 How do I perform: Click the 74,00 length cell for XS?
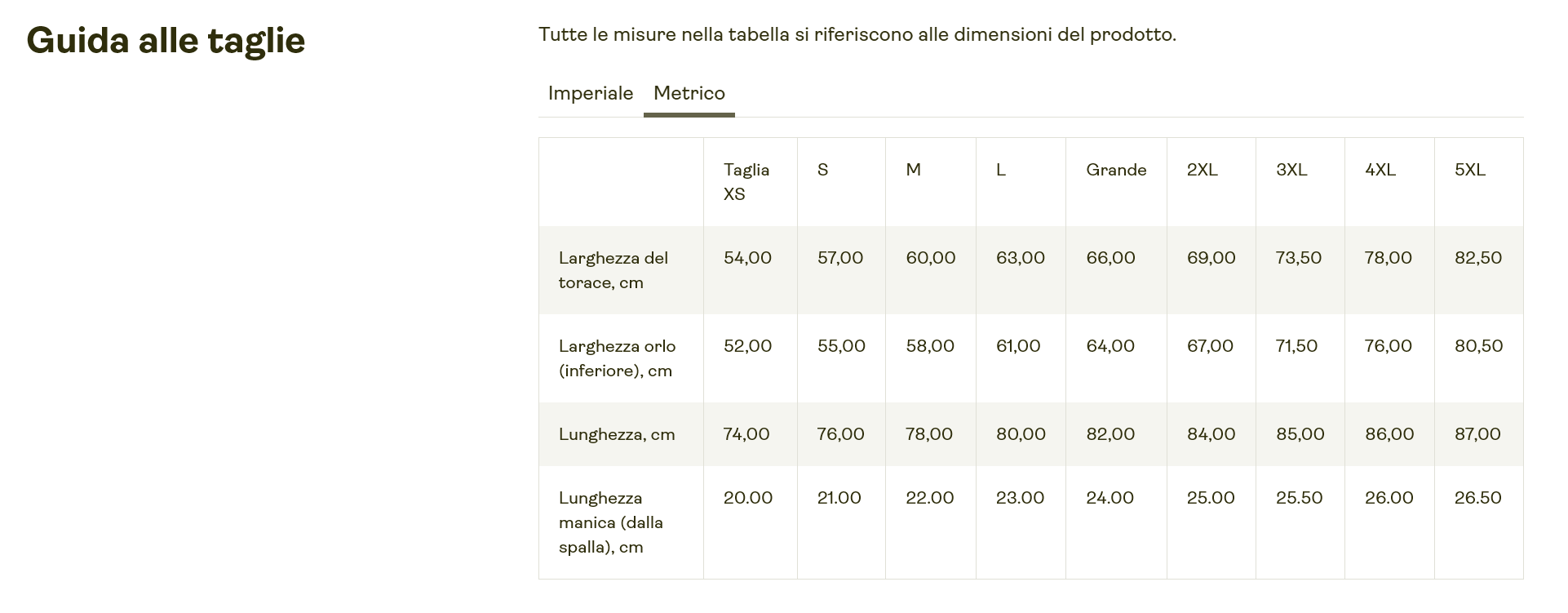point(746,434)
